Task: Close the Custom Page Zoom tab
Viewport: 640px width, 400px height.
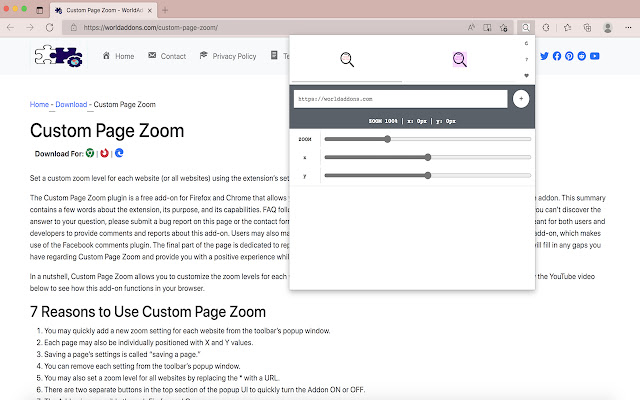Action: [150, 11]
